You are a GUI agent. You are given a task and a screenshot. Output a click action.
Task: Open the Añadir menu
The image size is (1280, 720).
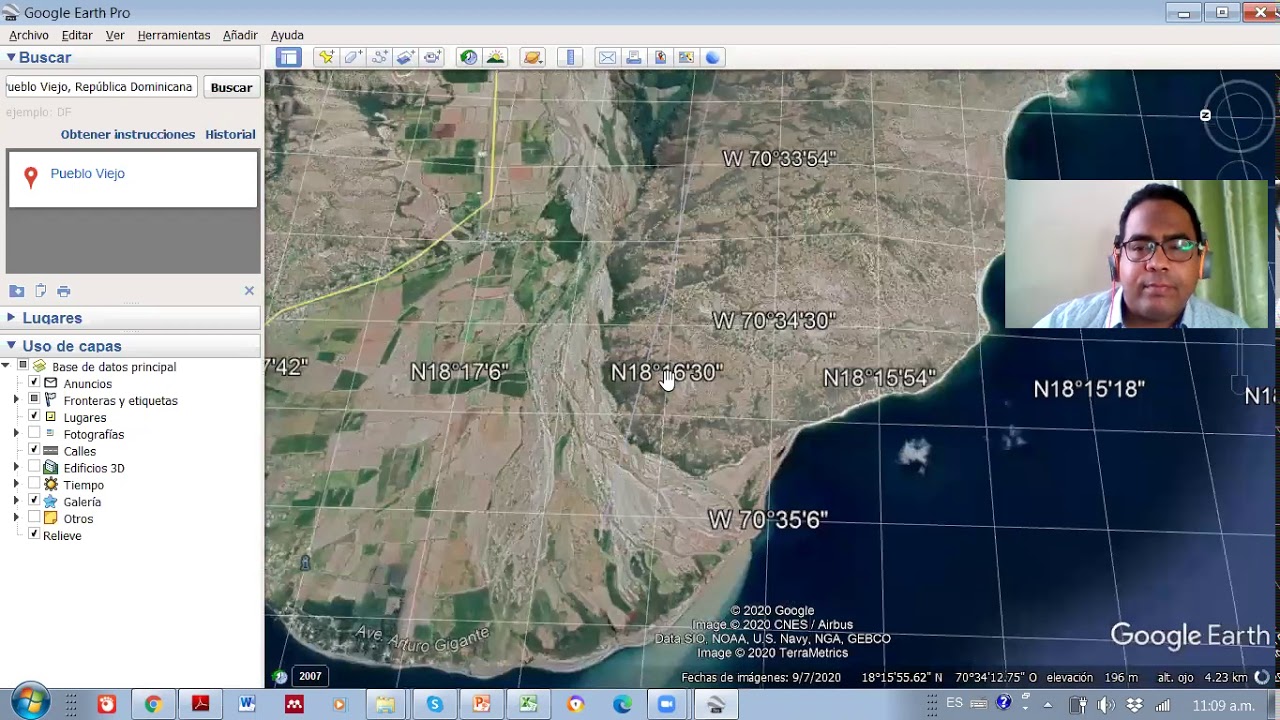[240, 35]
